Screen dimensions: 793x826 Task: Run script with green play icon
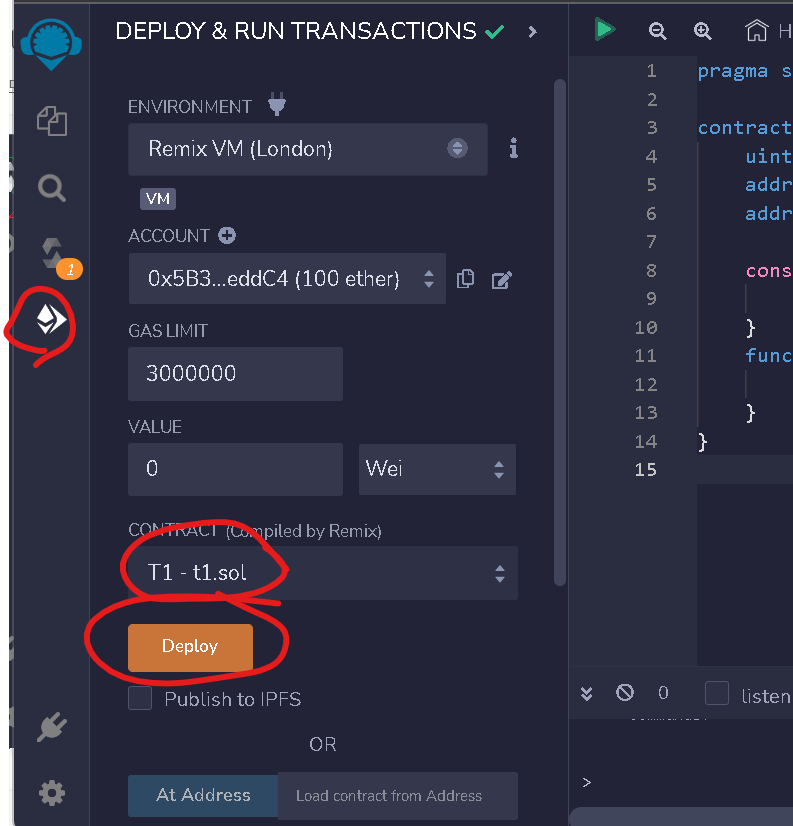(604, 30)
